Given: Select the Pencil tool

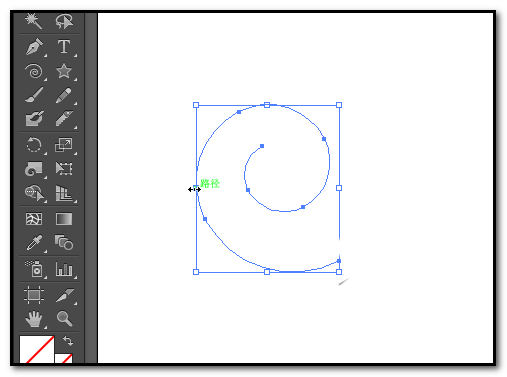Looking at the screenshot, I should [64, 95].
